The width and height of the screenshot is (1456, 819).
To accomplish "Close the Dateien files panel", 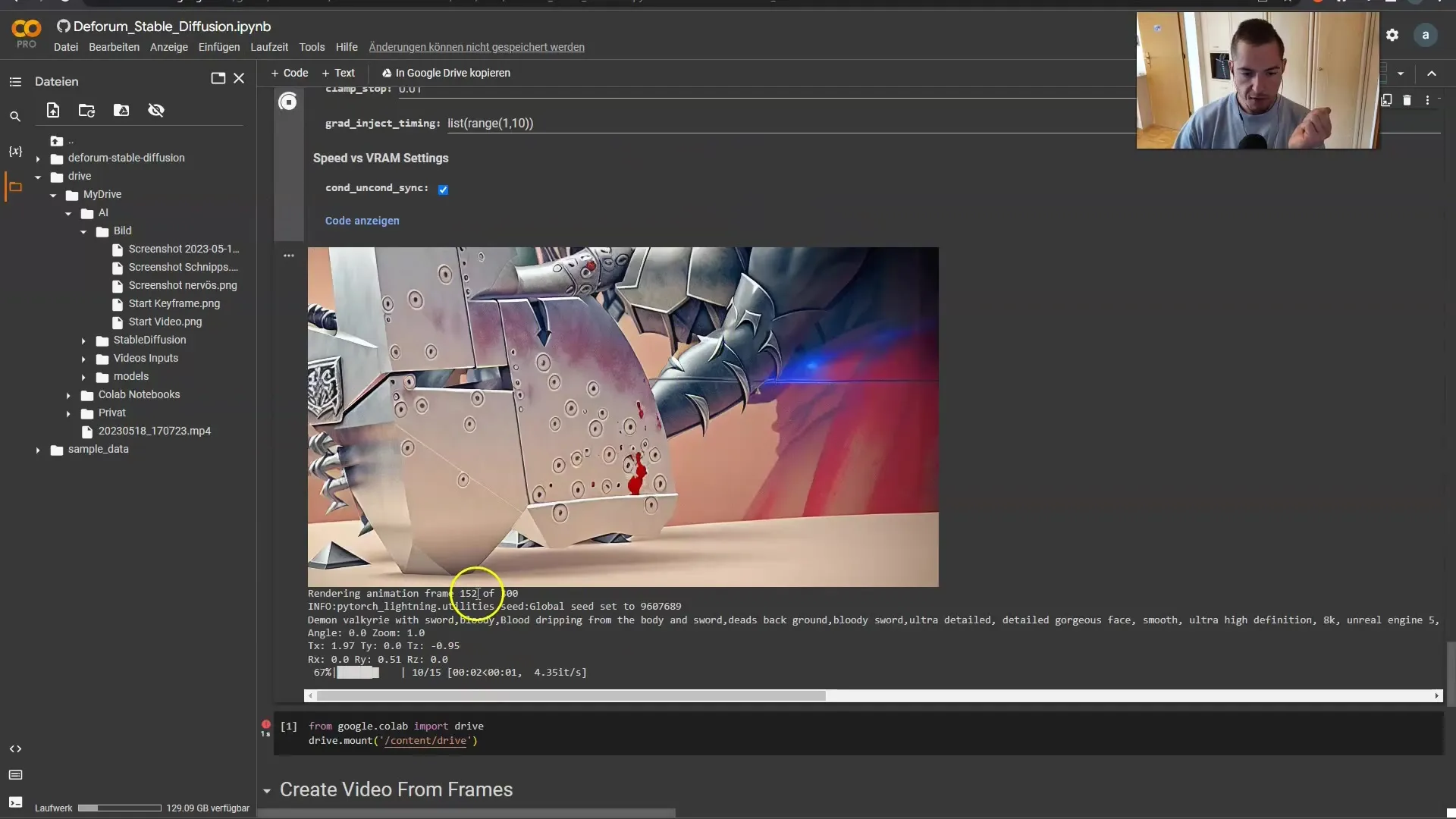I will 239,78.
